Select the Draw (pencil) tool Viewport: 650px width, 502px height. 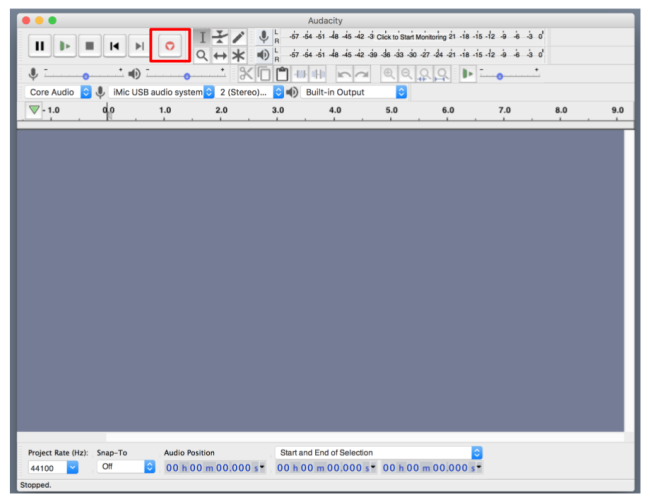pyautogui.click(x=238, y=37)
